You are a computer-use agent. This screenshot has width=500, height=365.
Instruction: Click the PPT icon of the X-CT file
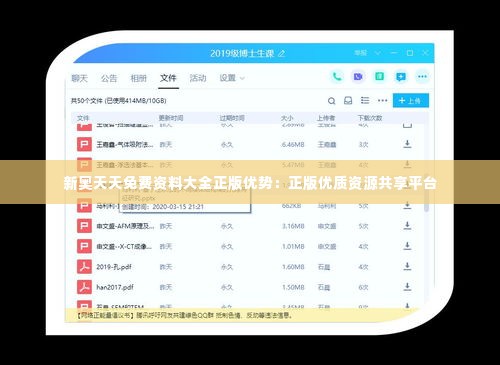pyautogui.click(x=84, y=246)
